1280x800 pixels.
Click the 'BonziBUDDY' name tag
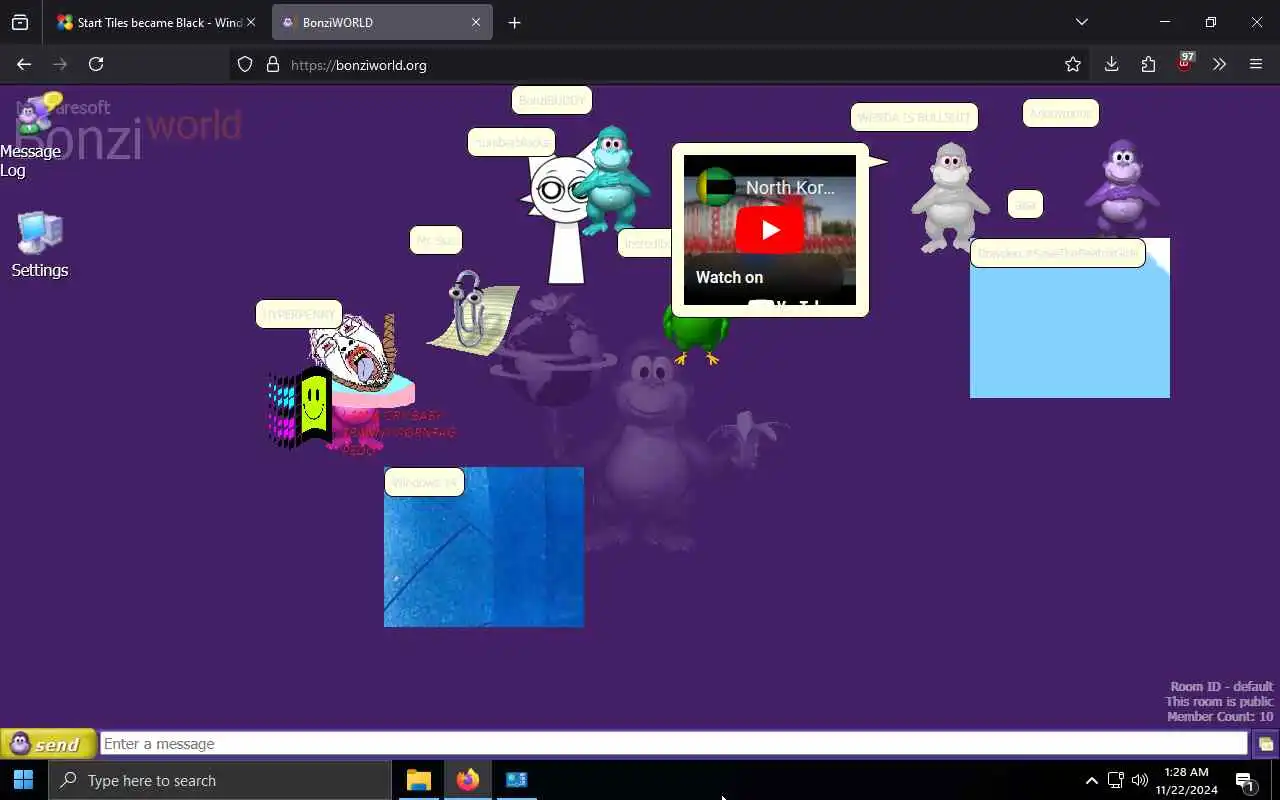[552, 101]
